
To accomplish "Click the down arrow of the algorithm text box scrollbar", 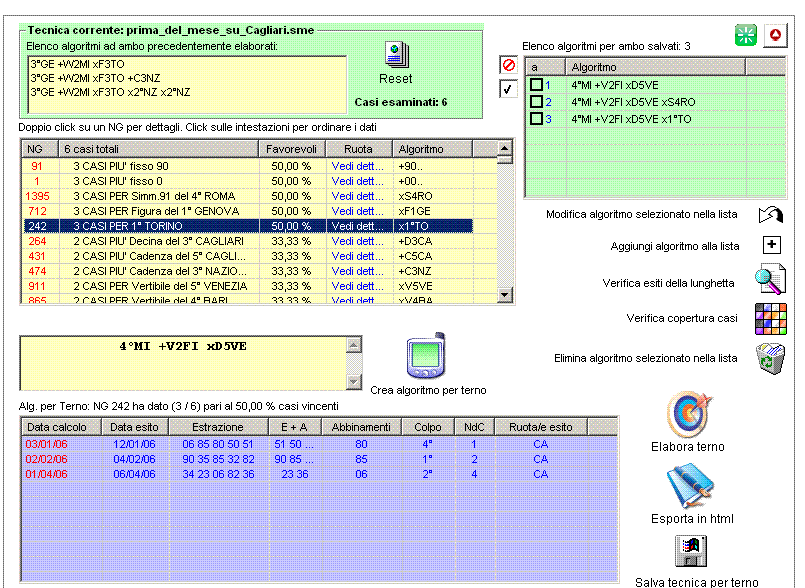I will 353,381.
